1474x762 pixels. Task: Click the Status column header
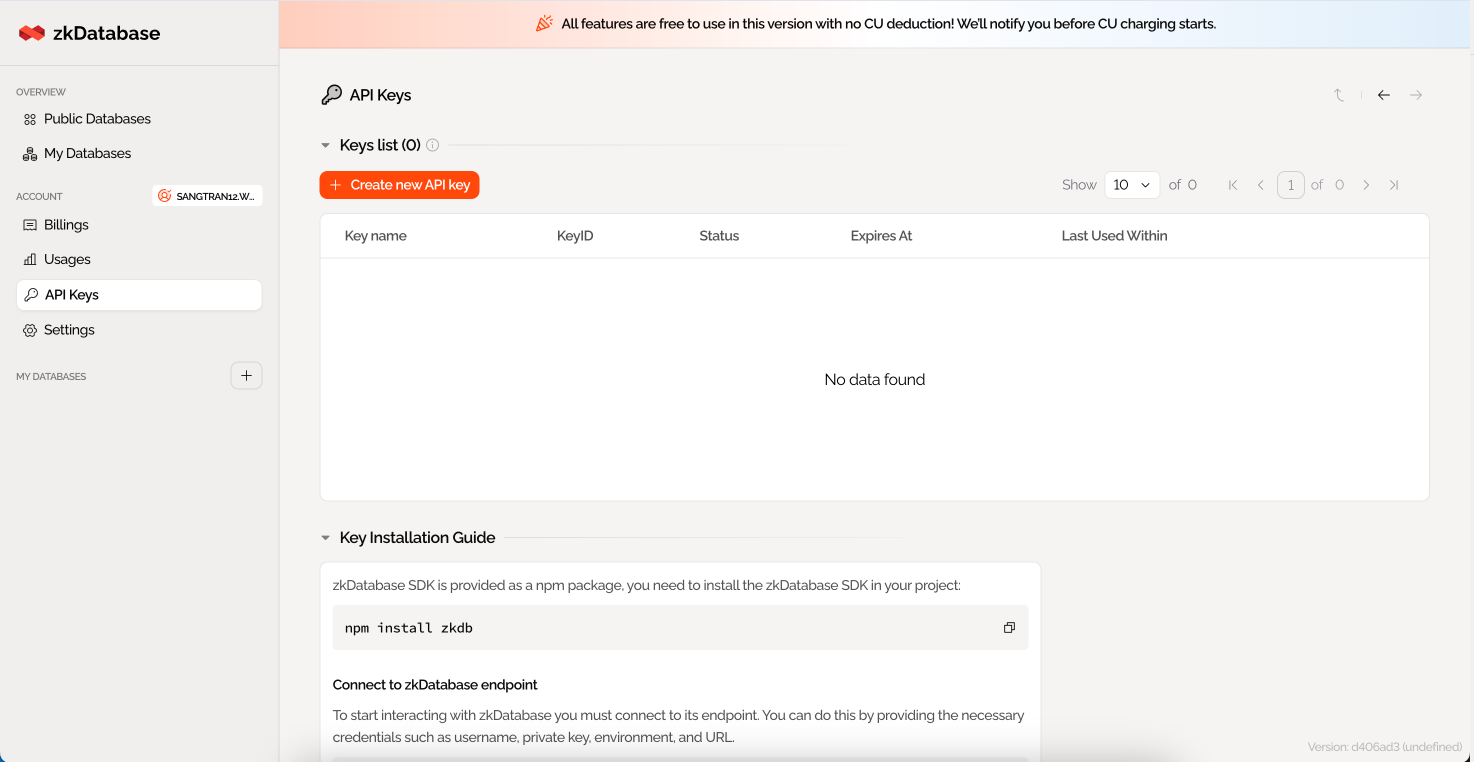tap(719, 236)
